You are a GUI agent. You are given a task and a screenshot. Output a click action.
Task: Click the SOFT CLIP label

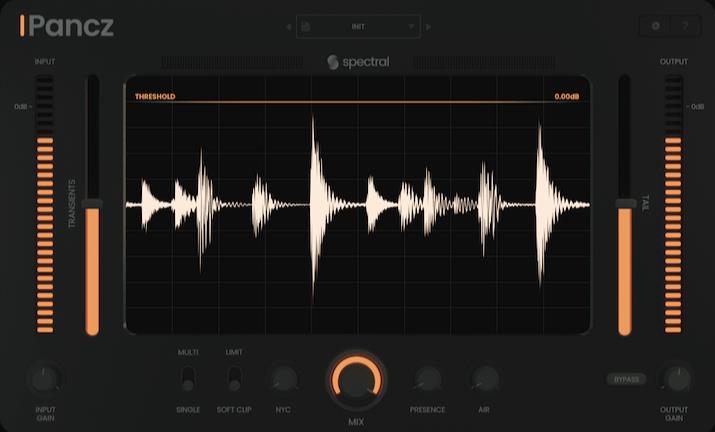point(234,410)
